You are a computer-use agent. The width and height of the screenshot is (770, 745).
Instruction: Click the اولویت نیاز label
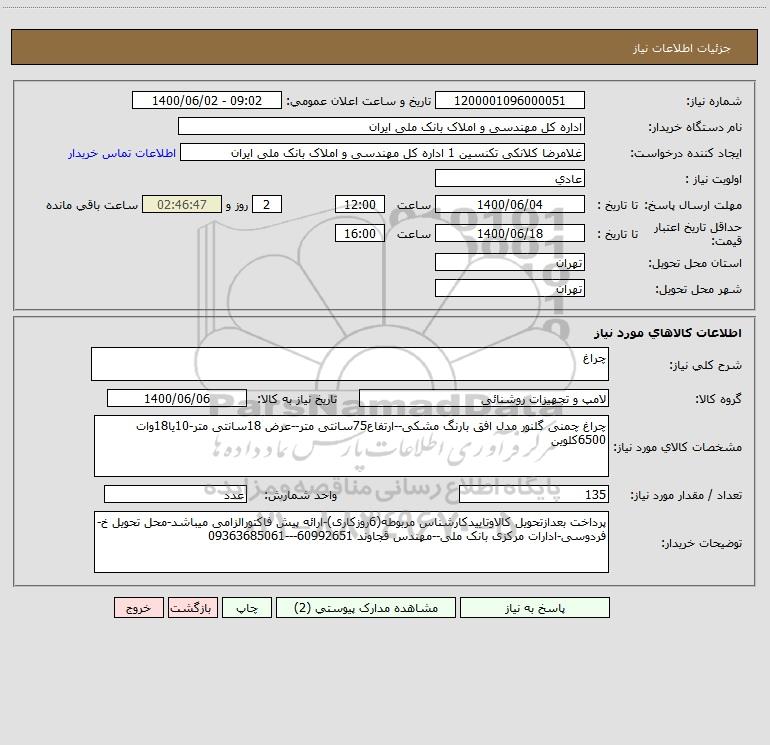click(714, 179)
